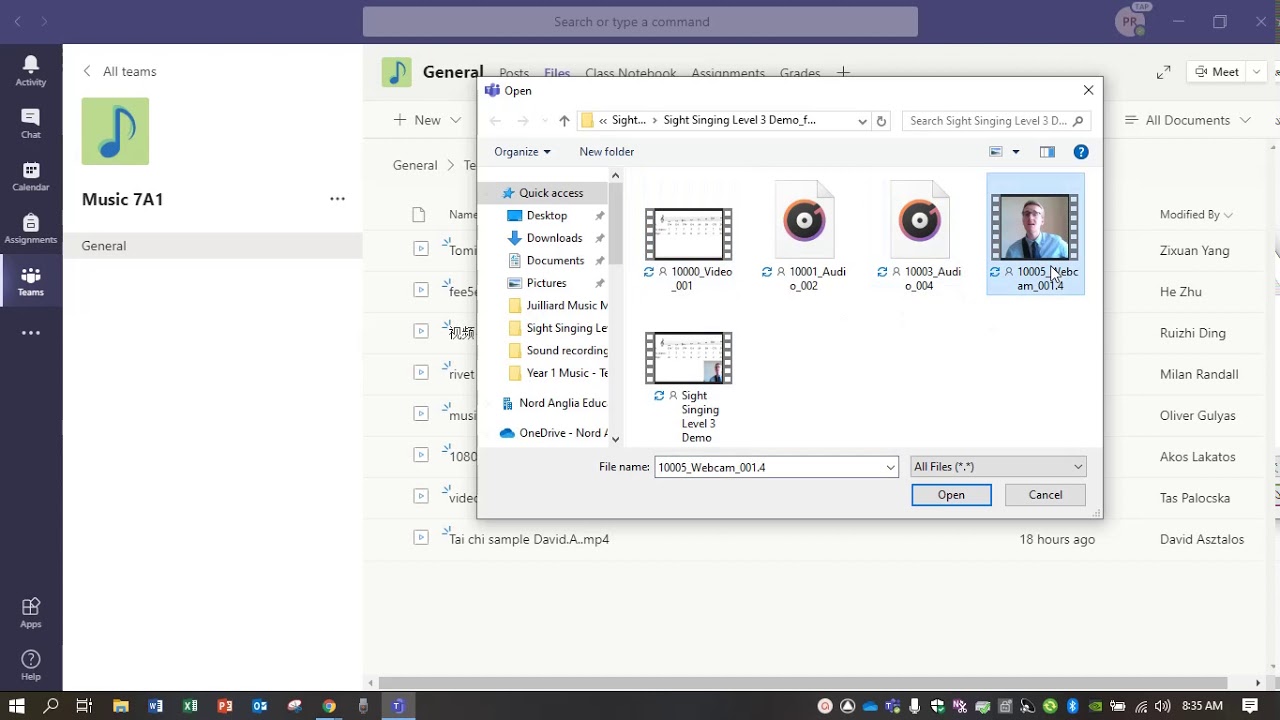Select Desktop in navigation pane
This screenshot has height=720, width=1280.
click(547, 216)
